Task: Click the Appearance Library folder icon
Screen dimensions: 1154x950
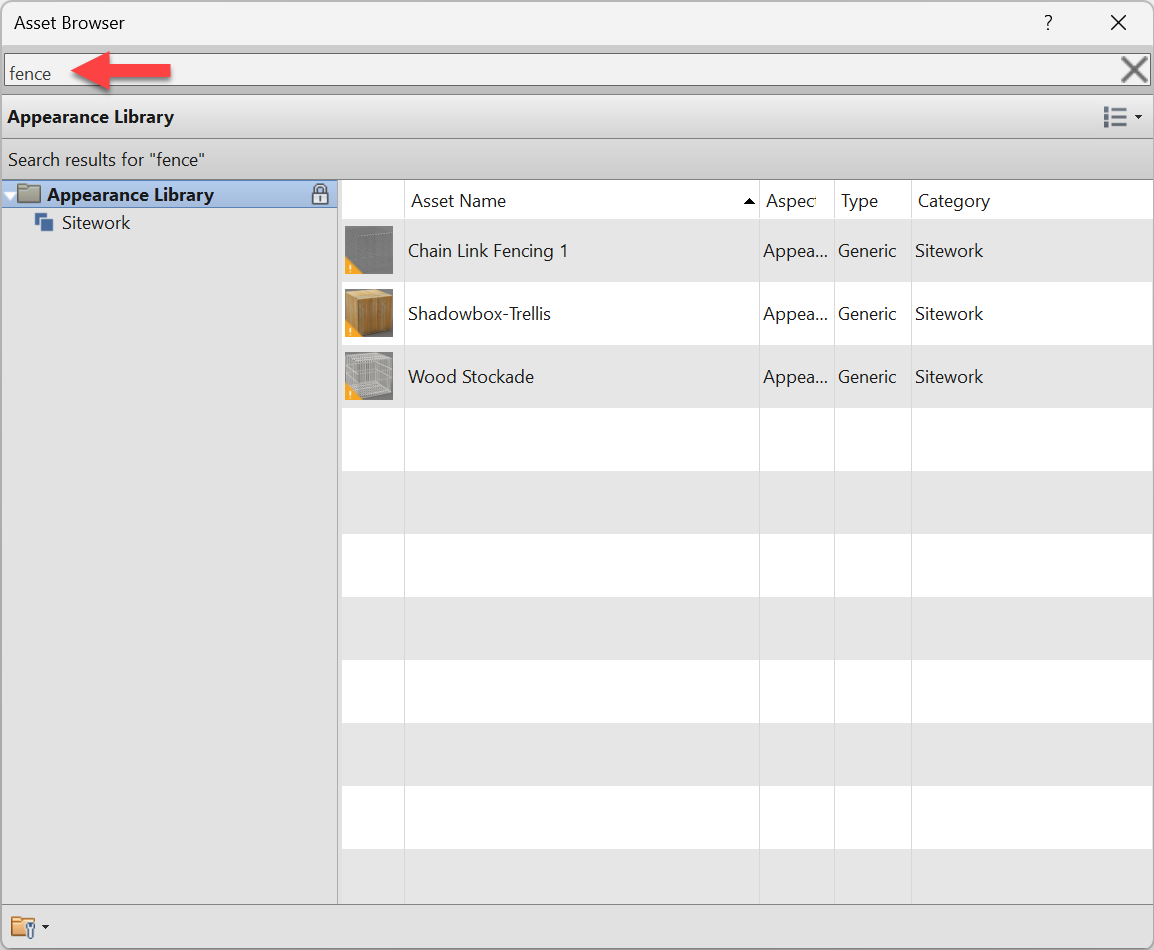Action: pos(31,194)
